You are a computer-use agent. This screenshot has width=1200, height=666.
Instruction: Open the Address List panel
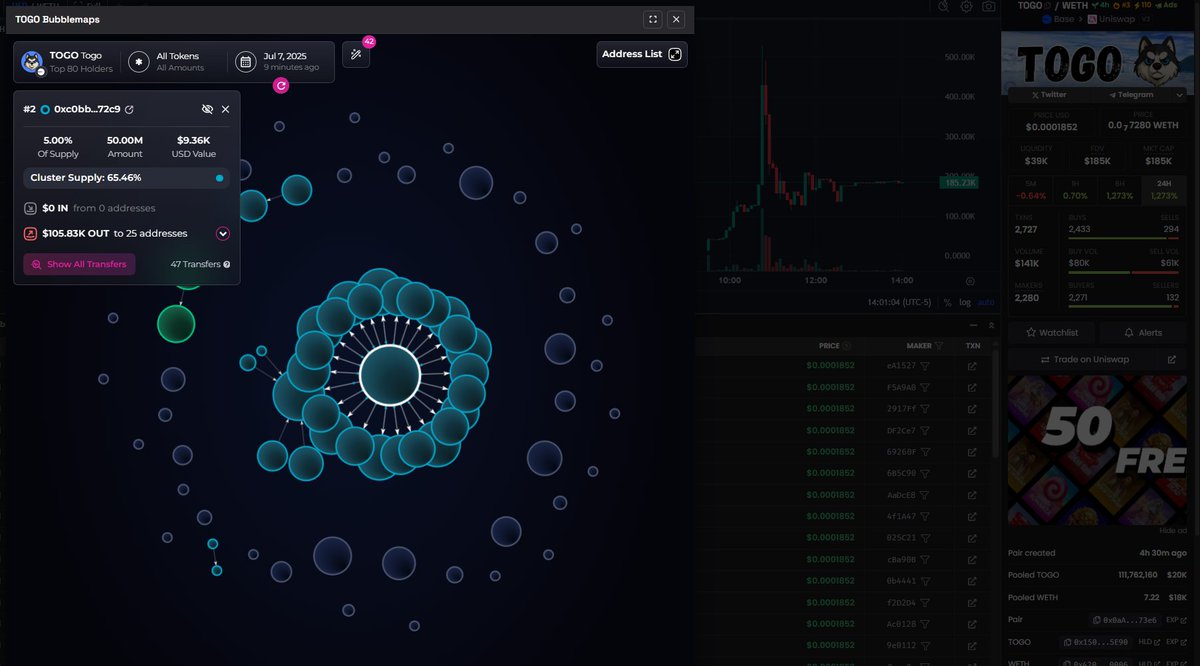(642, 54)
